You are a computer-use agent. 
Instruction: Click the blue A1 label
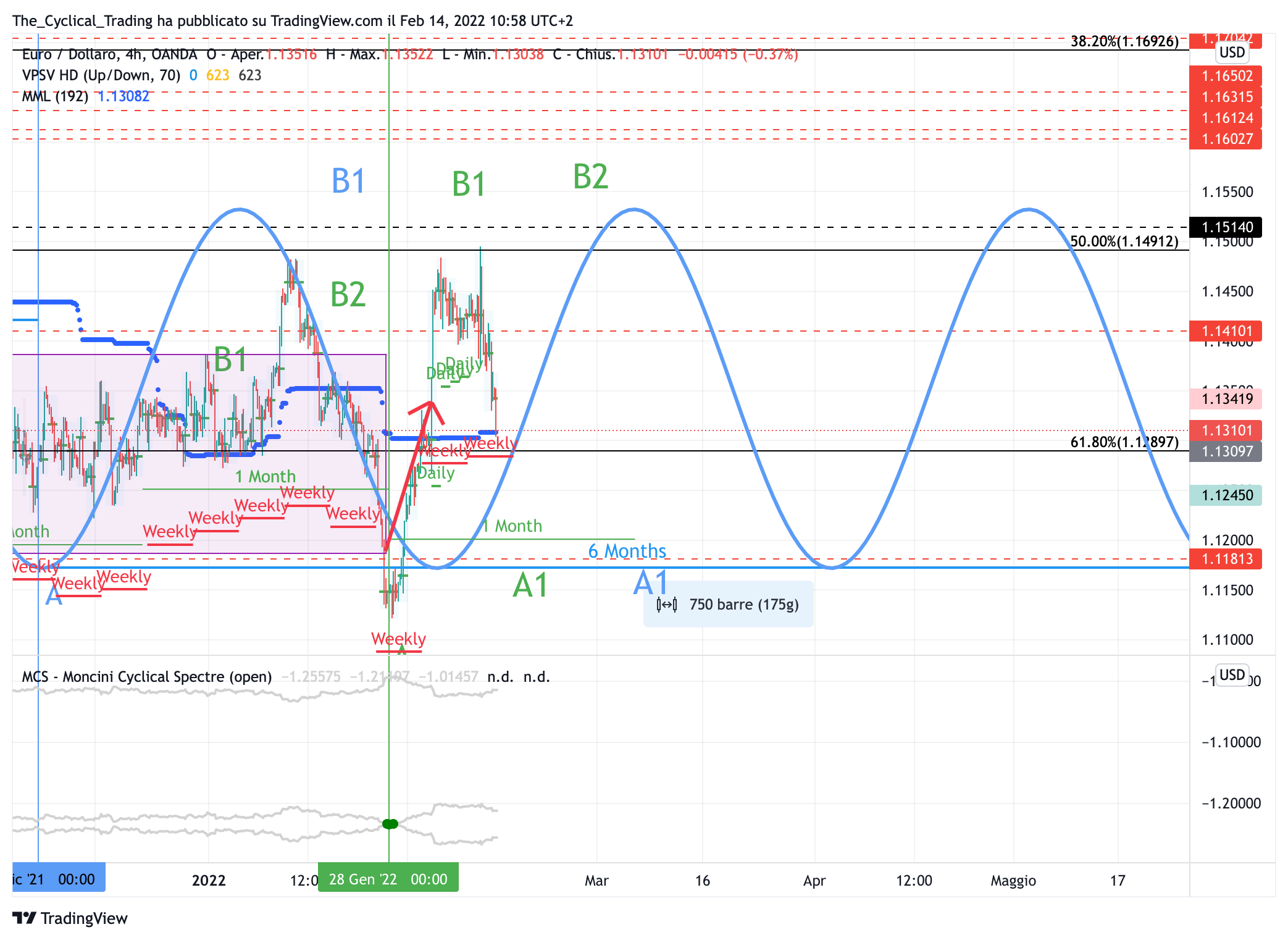651,582
